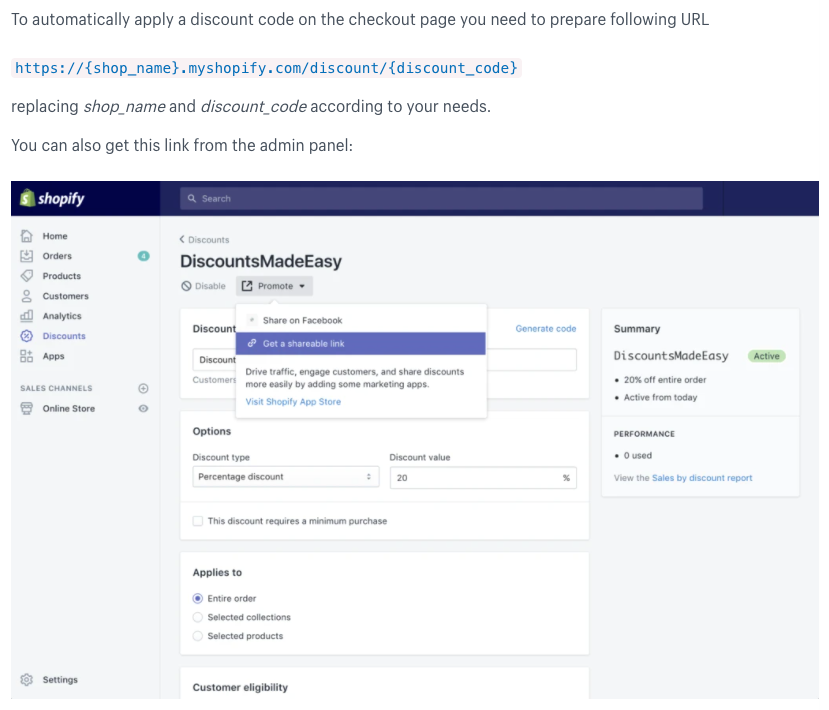Click the Active status badge
The width and height of the screenshot is (829, 710).
[767, 356]
